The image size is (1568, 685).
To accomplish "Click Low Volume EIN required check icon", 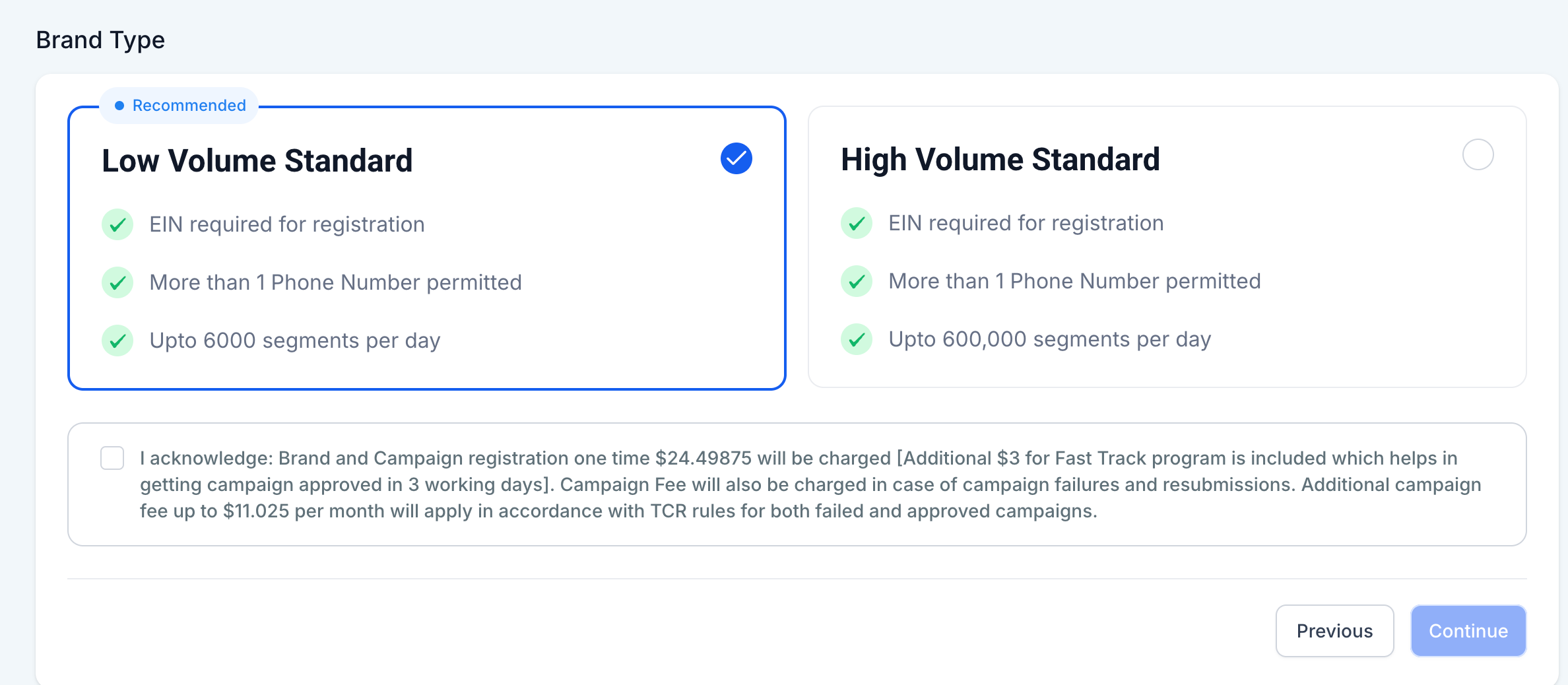I will pyautogui.click(x=117, y=224).
